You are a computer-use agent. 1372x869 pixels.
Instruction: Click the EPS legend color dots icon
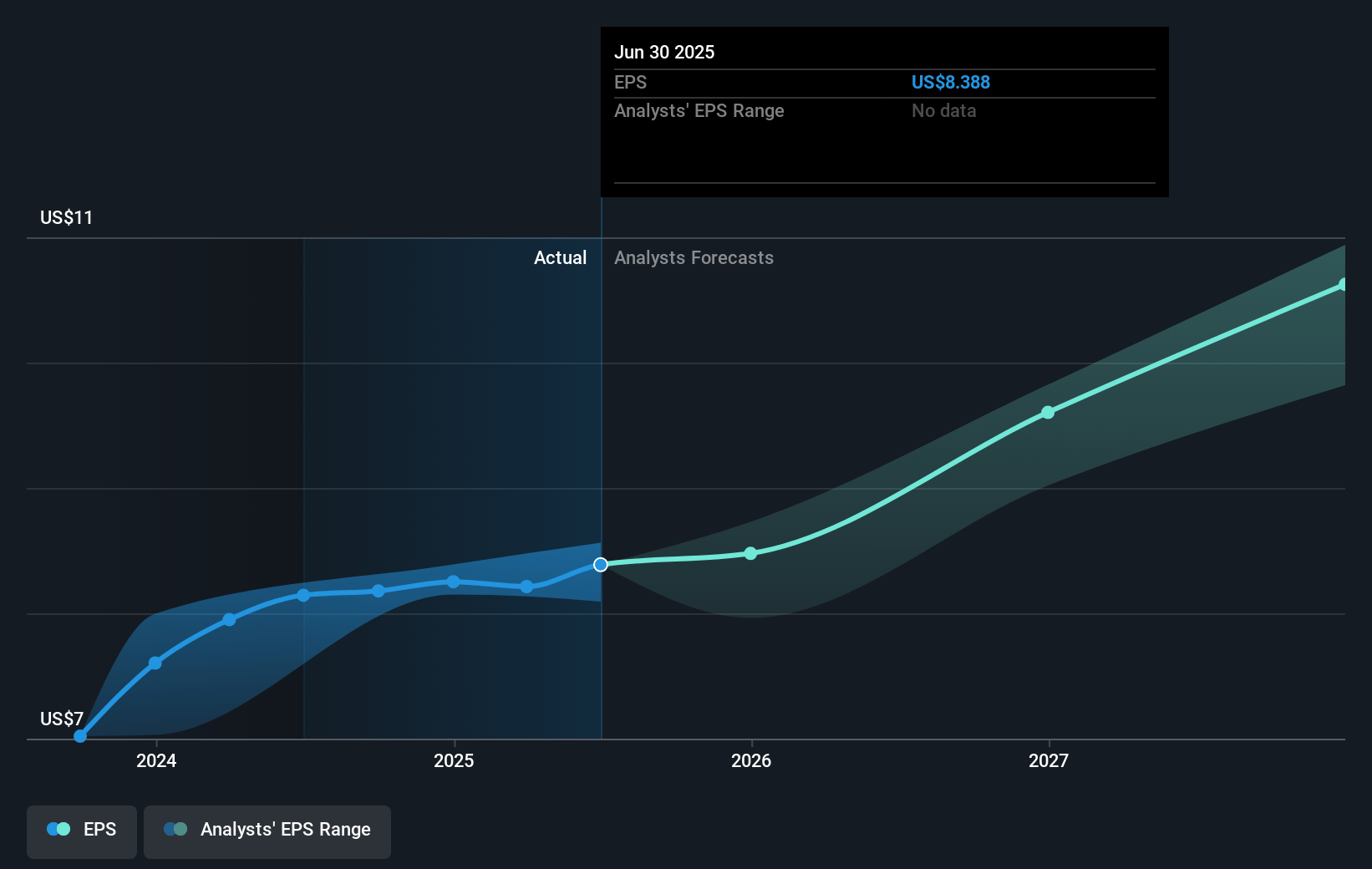click(58, 829)
